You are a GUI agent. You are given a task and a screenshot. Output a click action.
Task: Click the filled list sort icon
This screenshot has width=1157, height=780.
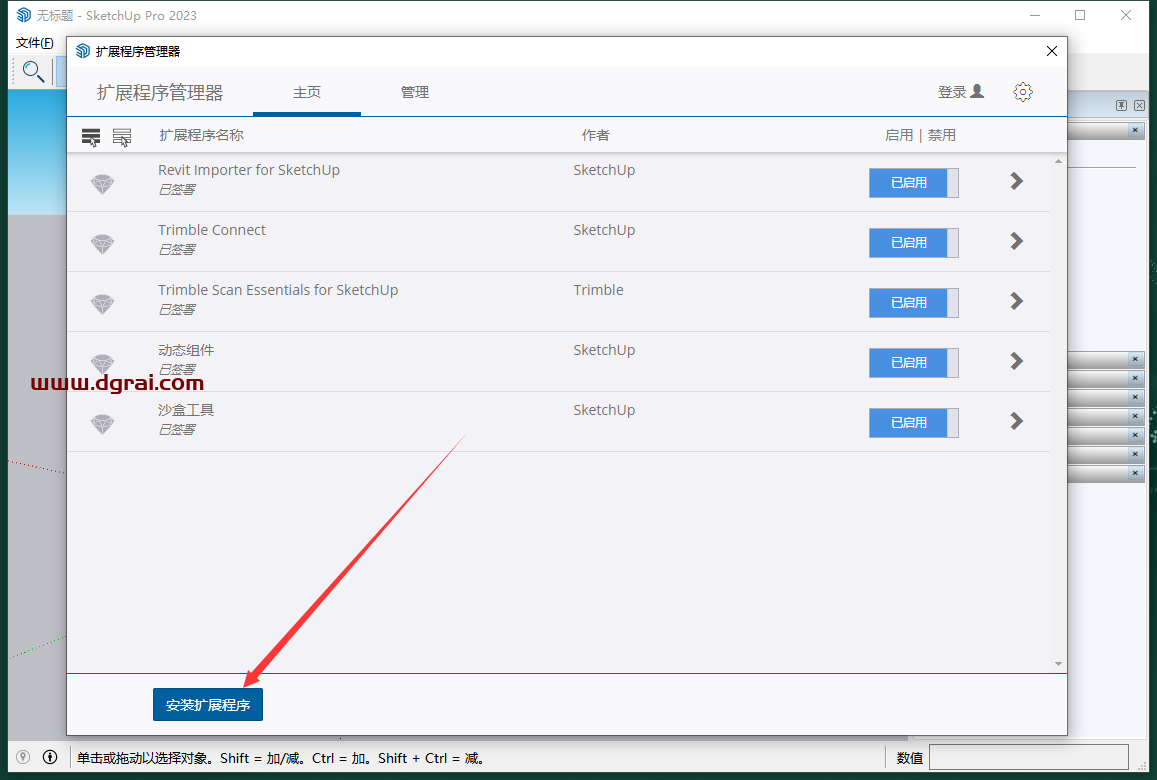(x=91, y=137)
